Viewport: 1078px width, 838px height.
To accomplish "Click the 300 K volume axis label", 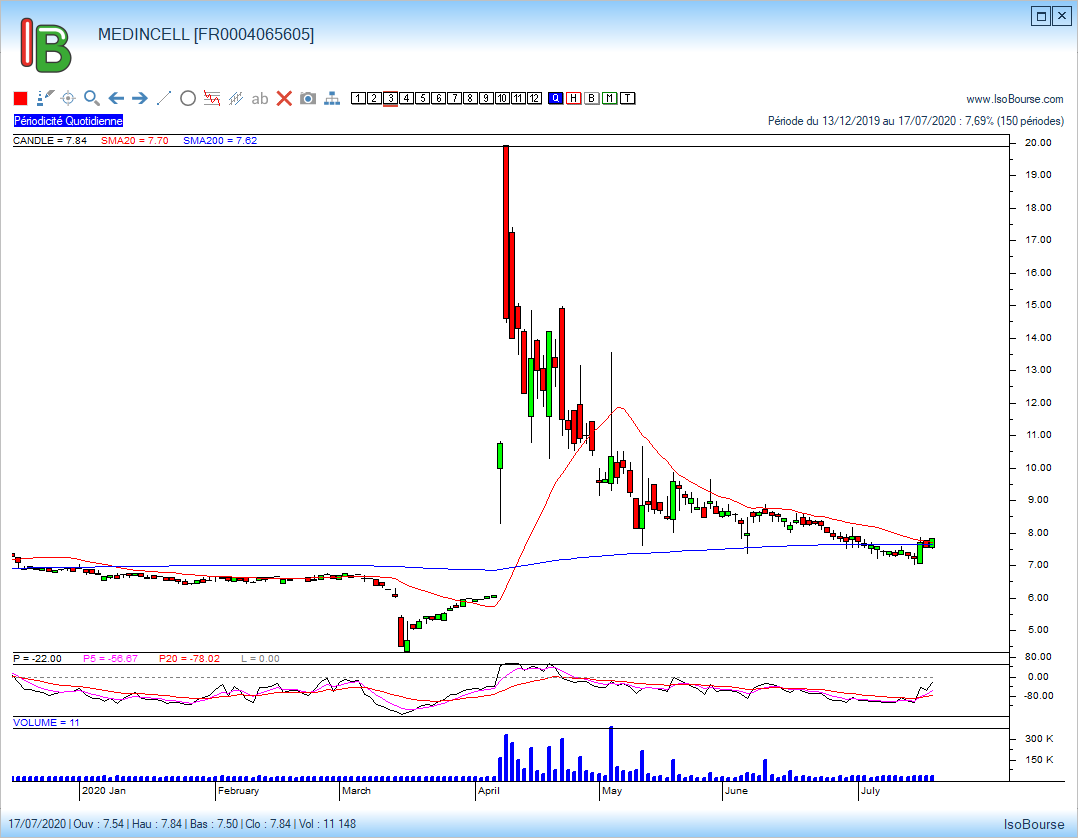I will 1039,739.
